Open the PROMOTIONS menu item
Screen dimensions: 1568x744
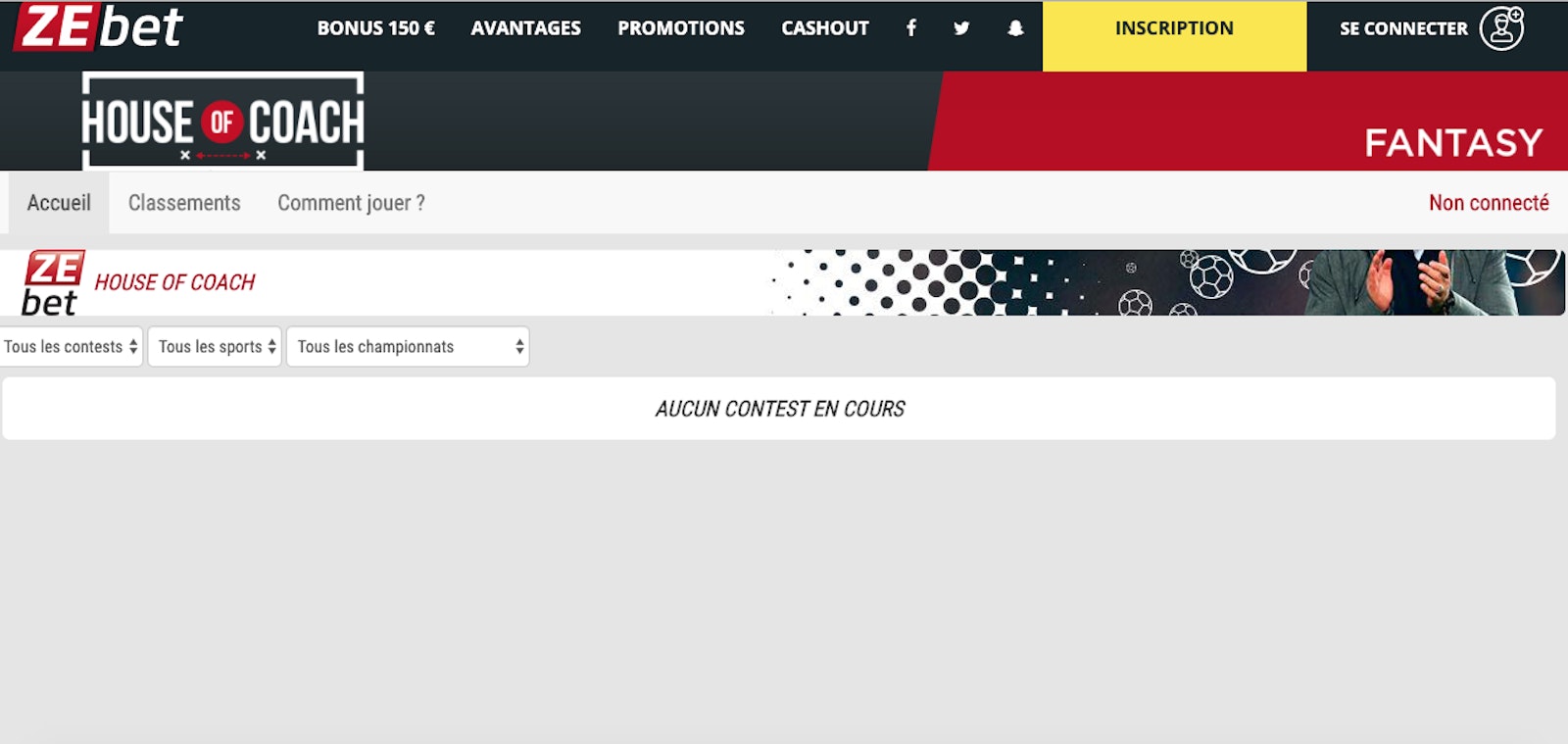[x=680, y=28]
